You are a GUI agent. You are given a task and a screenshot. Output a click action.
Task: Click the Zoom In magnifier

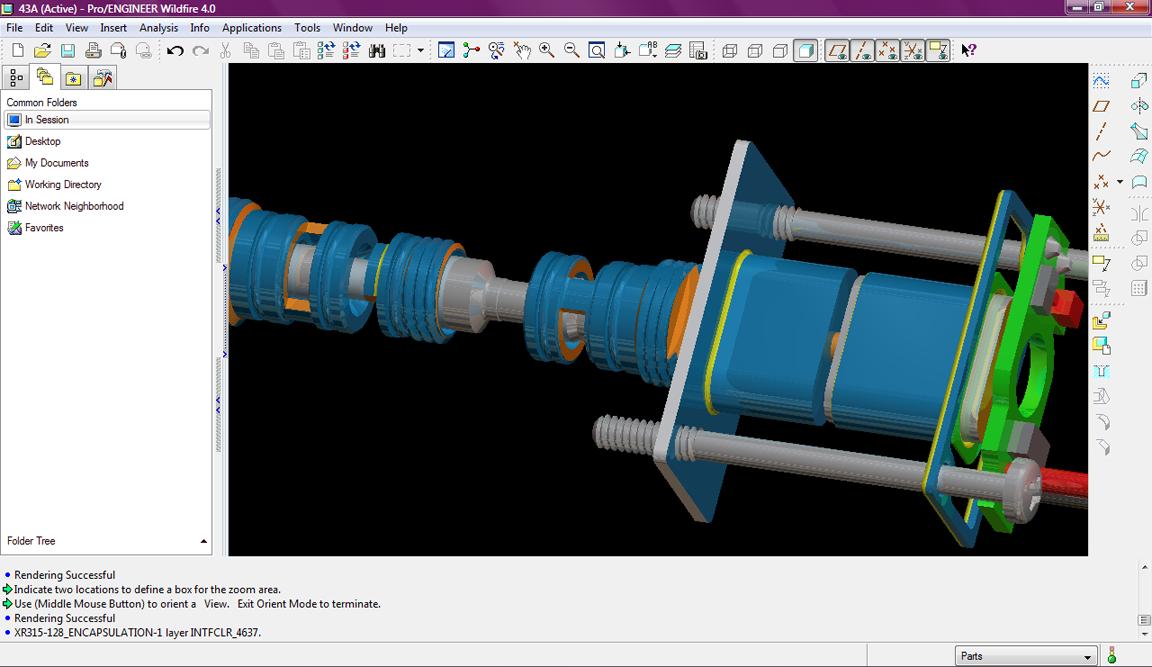(547, 51)
